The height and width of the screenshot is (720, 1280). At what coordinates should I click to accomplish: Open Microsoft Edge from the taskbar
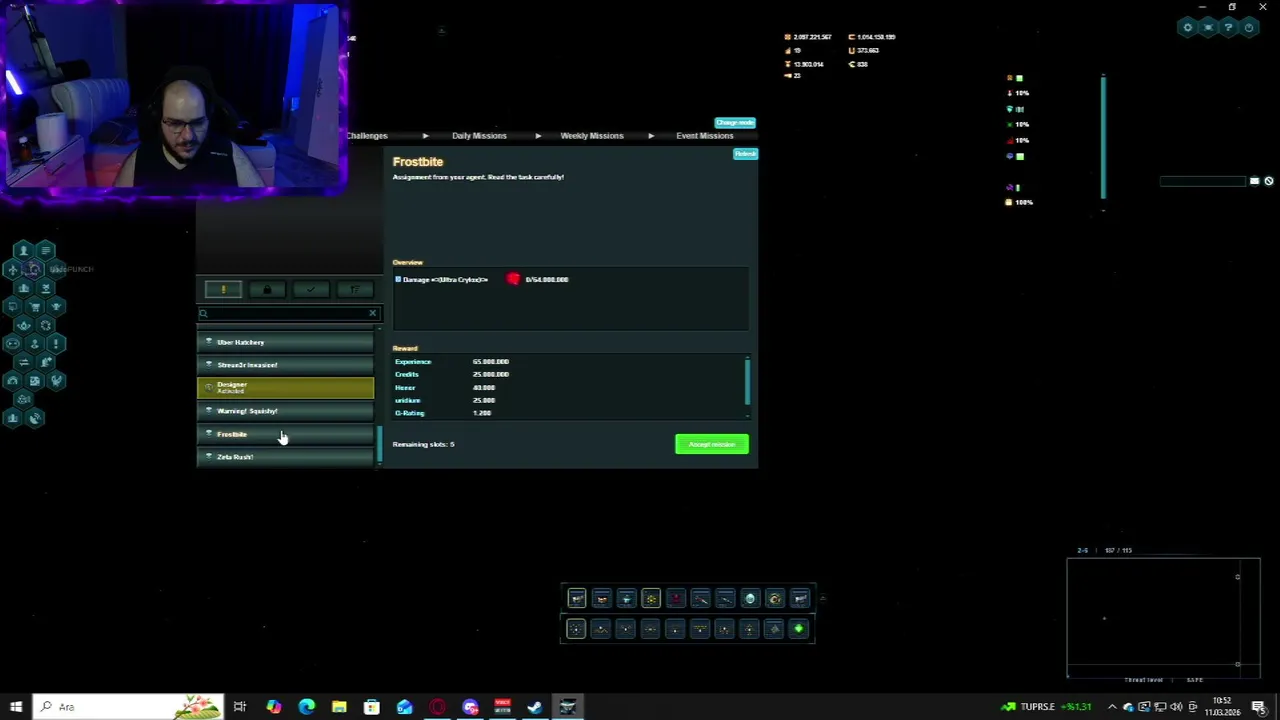[x=306, y=707]
